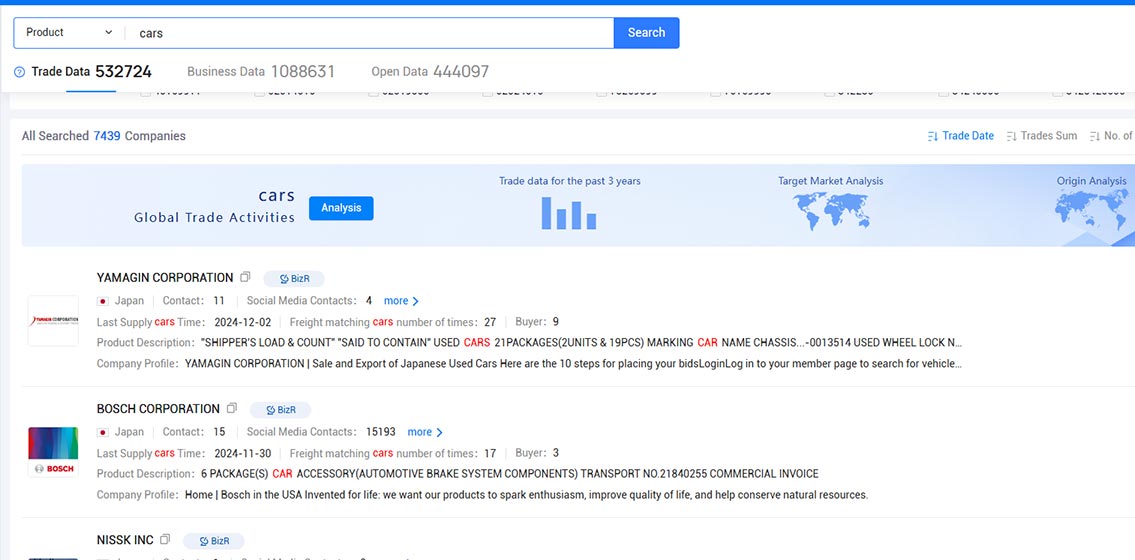The height and width of the screenshot is (560, 1135).
Task: Click the search field containing "cars"
Action: point(369,33)
